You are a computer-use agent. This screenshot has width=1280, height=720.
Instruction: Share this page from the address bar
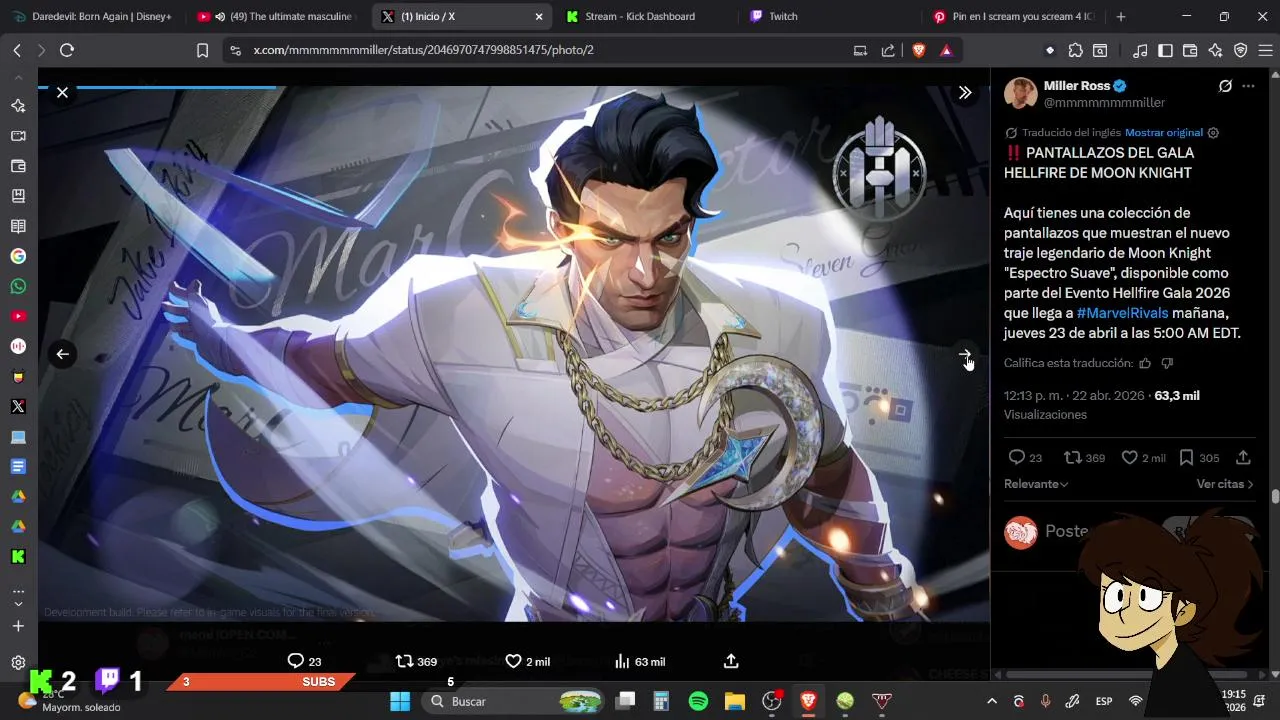point(888,50)
